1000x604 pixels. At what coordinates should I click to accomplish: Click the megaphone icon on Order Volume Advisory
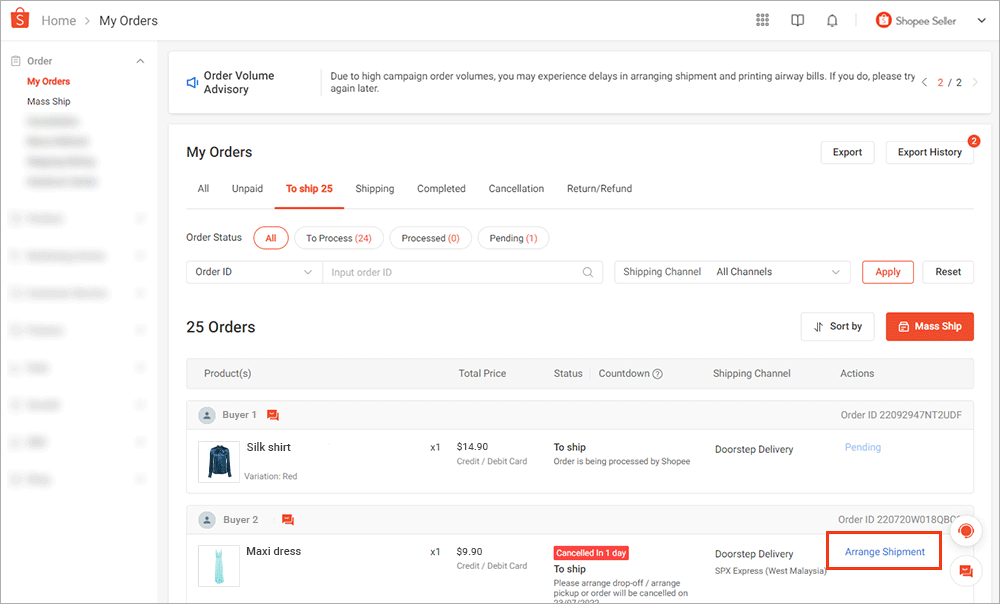click(x=192, y=82)
